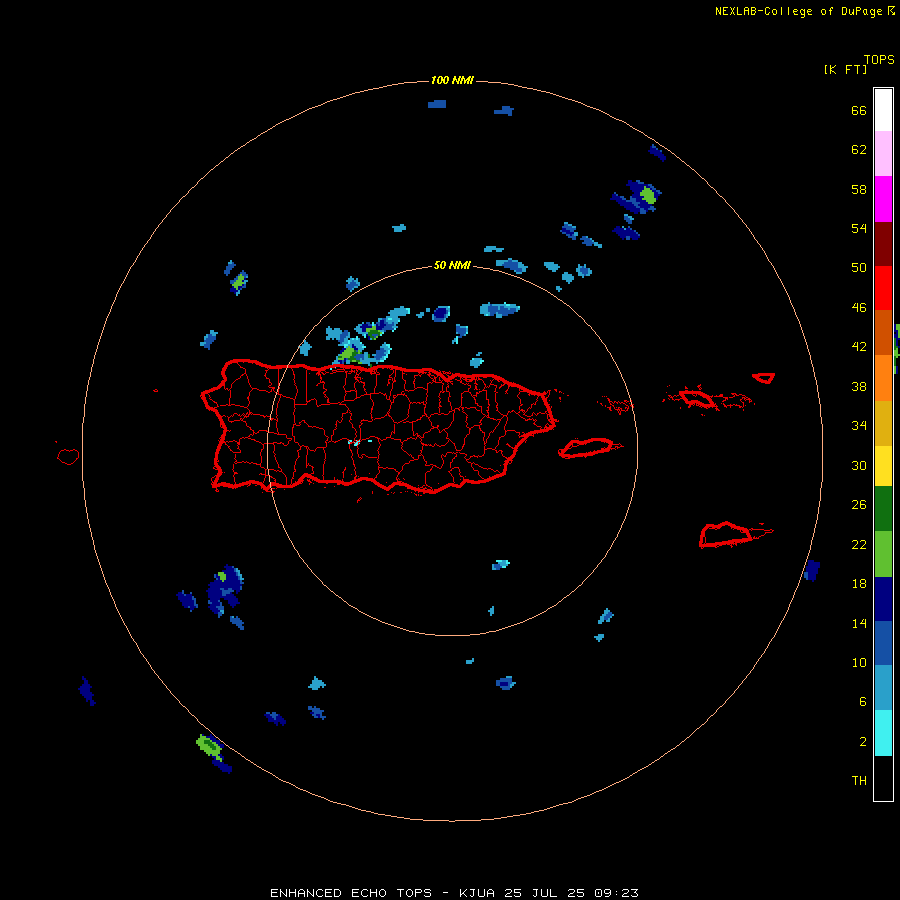Click the 66 value on the legend
This screenshot has width=900, height=900.
tap(859, 110)
